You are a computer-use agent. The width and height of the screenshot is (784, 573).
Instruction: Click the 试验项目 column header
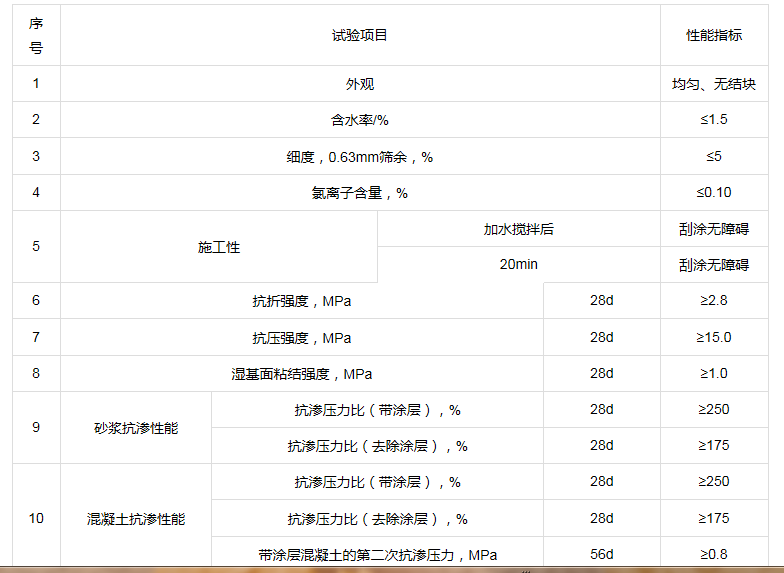(x=359, y=35)
